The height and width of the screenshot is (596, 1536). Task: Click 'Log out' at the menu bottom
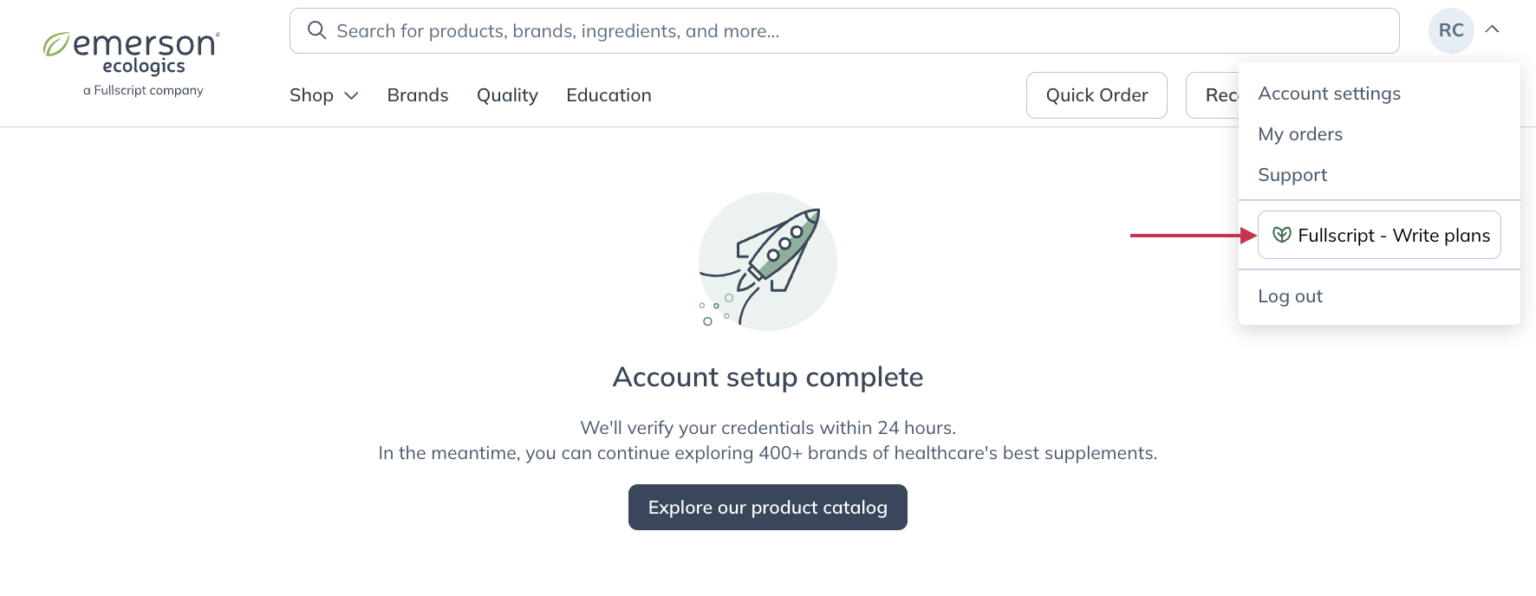pos(1290,296)
